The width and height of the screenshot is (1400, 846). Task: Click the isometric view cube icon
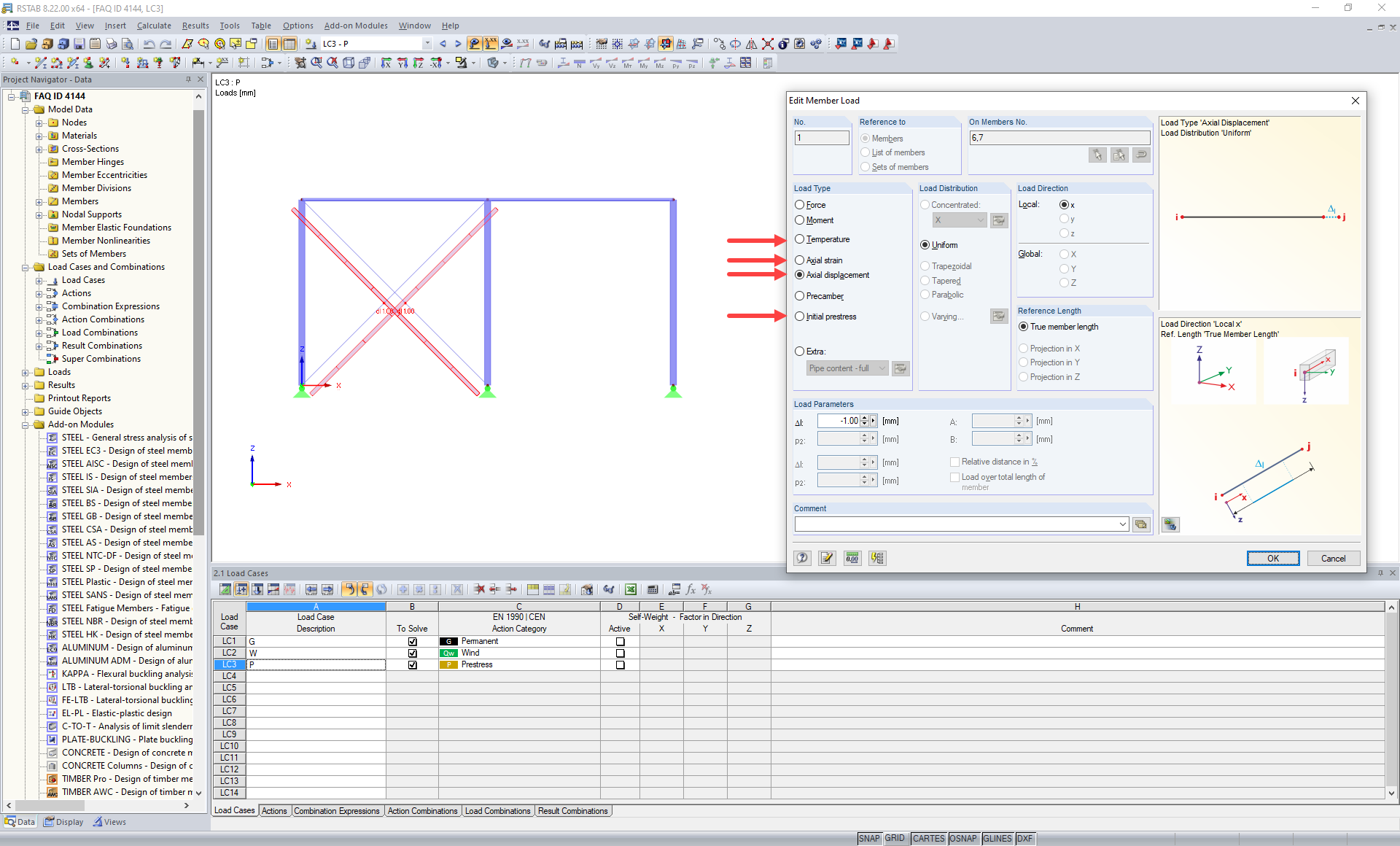coord(349,63)
